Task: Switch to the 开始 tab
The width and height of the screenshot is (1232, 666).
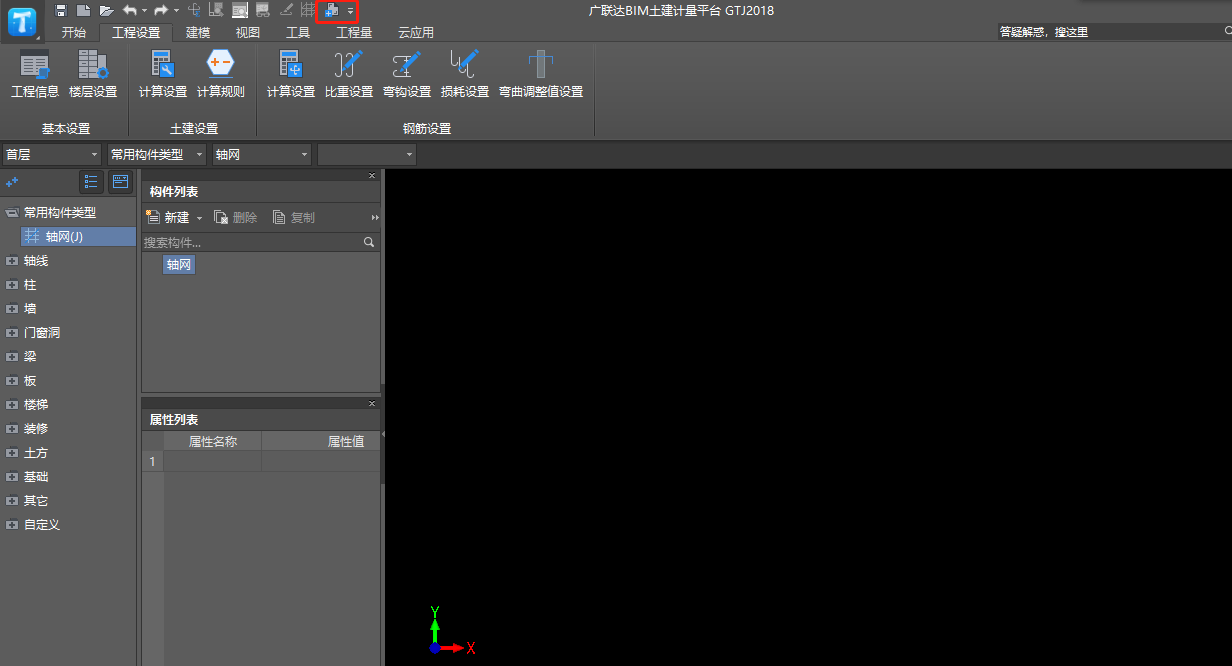Action: 74,32
